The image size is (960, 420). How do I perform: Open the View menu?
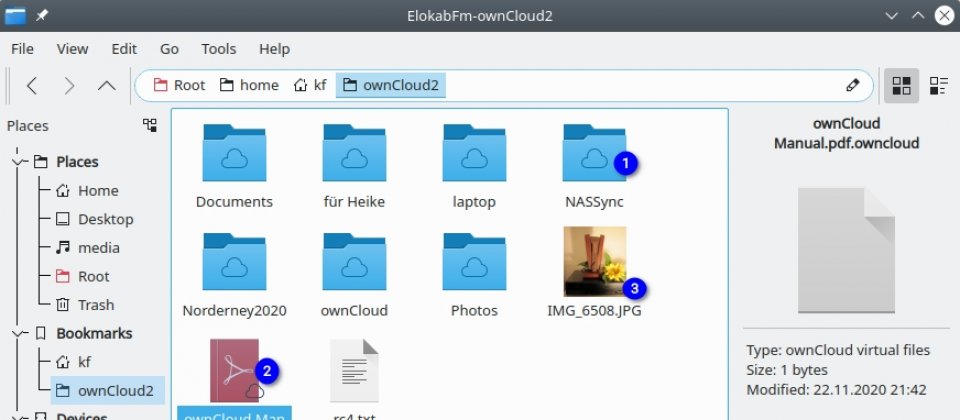[72, 49]
